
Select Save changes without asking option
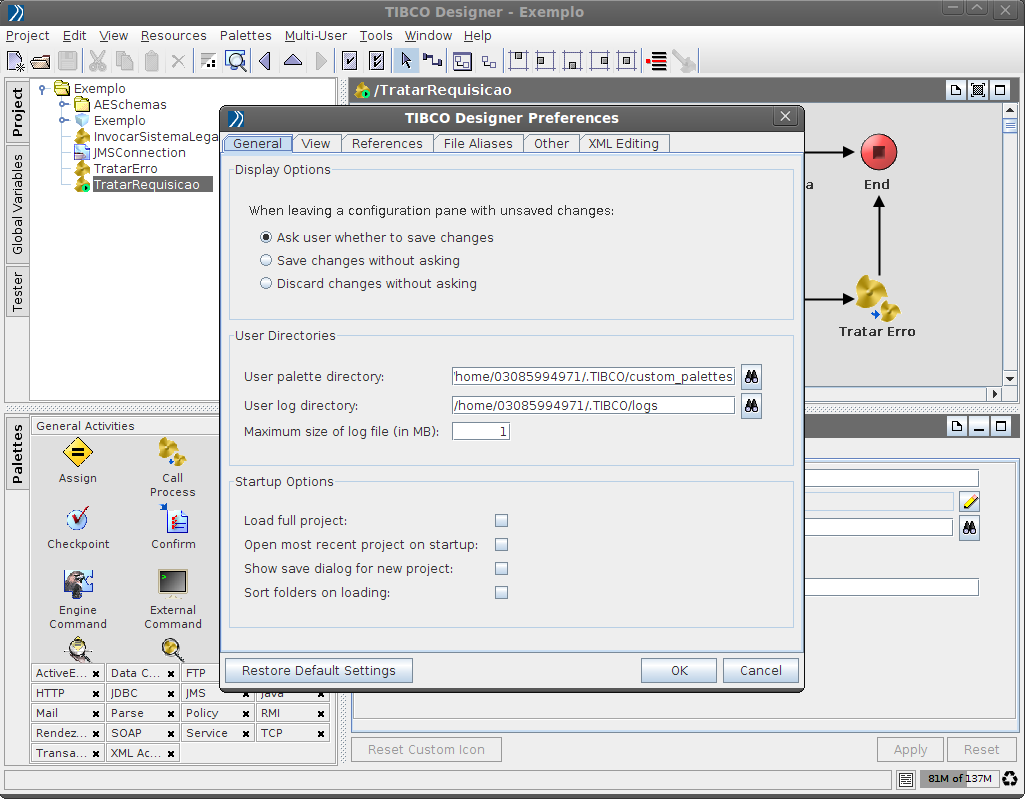pos(266,261)
